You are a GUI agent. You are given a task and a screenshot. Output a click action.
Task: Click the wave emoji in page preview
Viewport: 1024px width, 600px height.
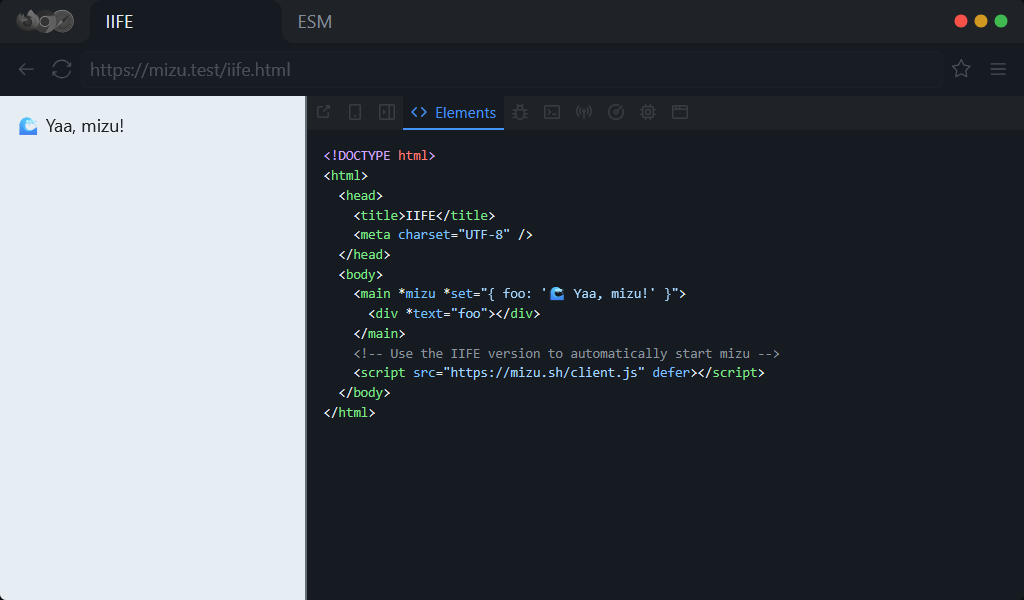[x=28, y=126]
